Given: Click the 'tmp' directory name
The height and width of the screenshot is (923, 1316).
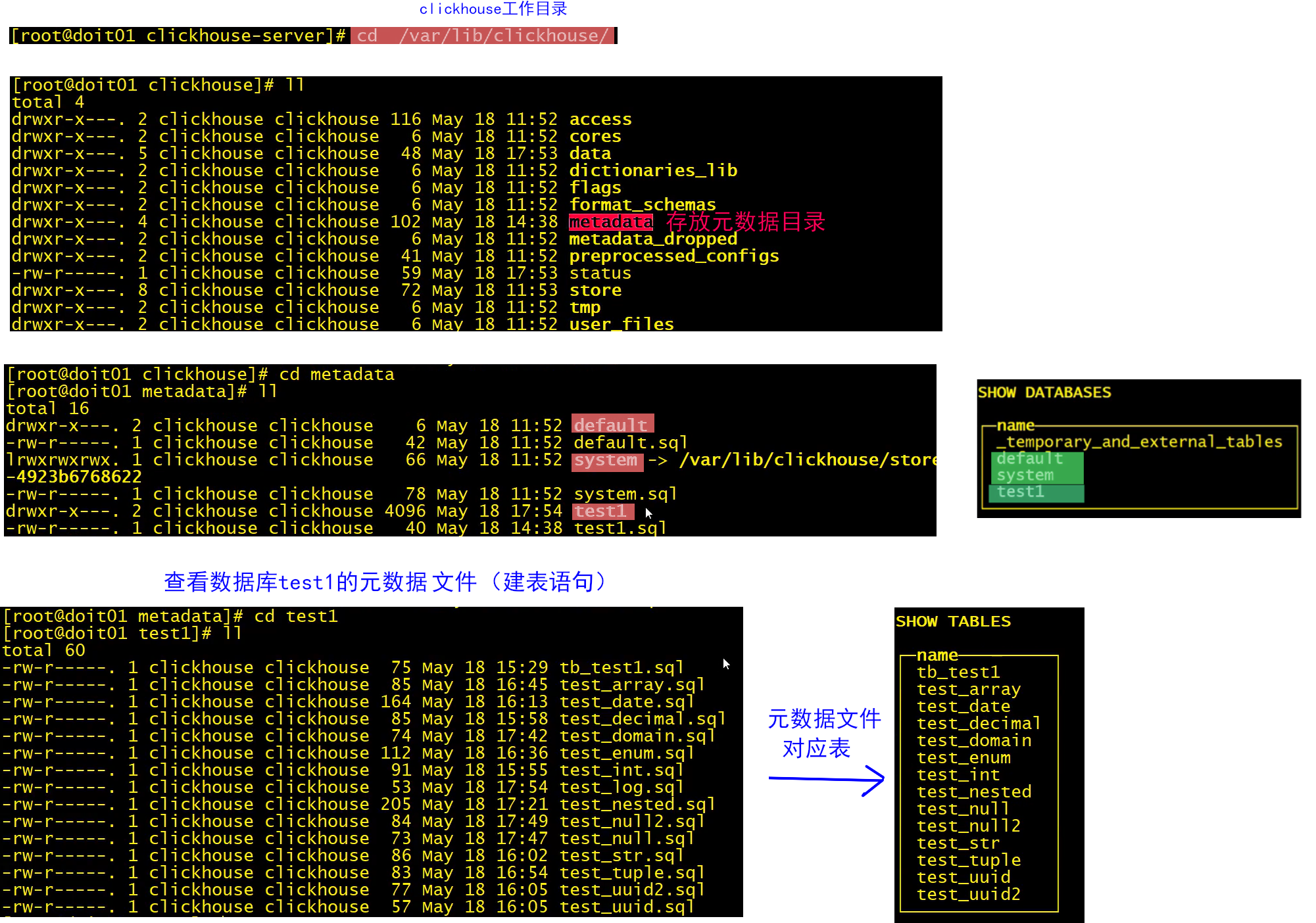Looking at the screenshot, I should tap(584, 307).
